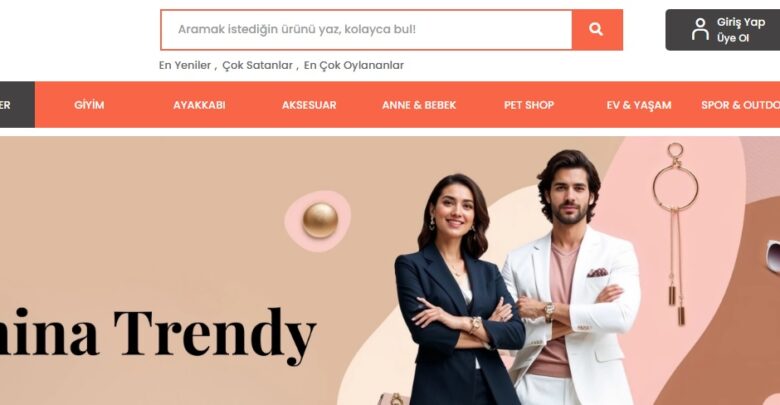Viewport: 780px width, 405px height.
Task: Open the Giriş Yap login link
Action: pos(741,22)
